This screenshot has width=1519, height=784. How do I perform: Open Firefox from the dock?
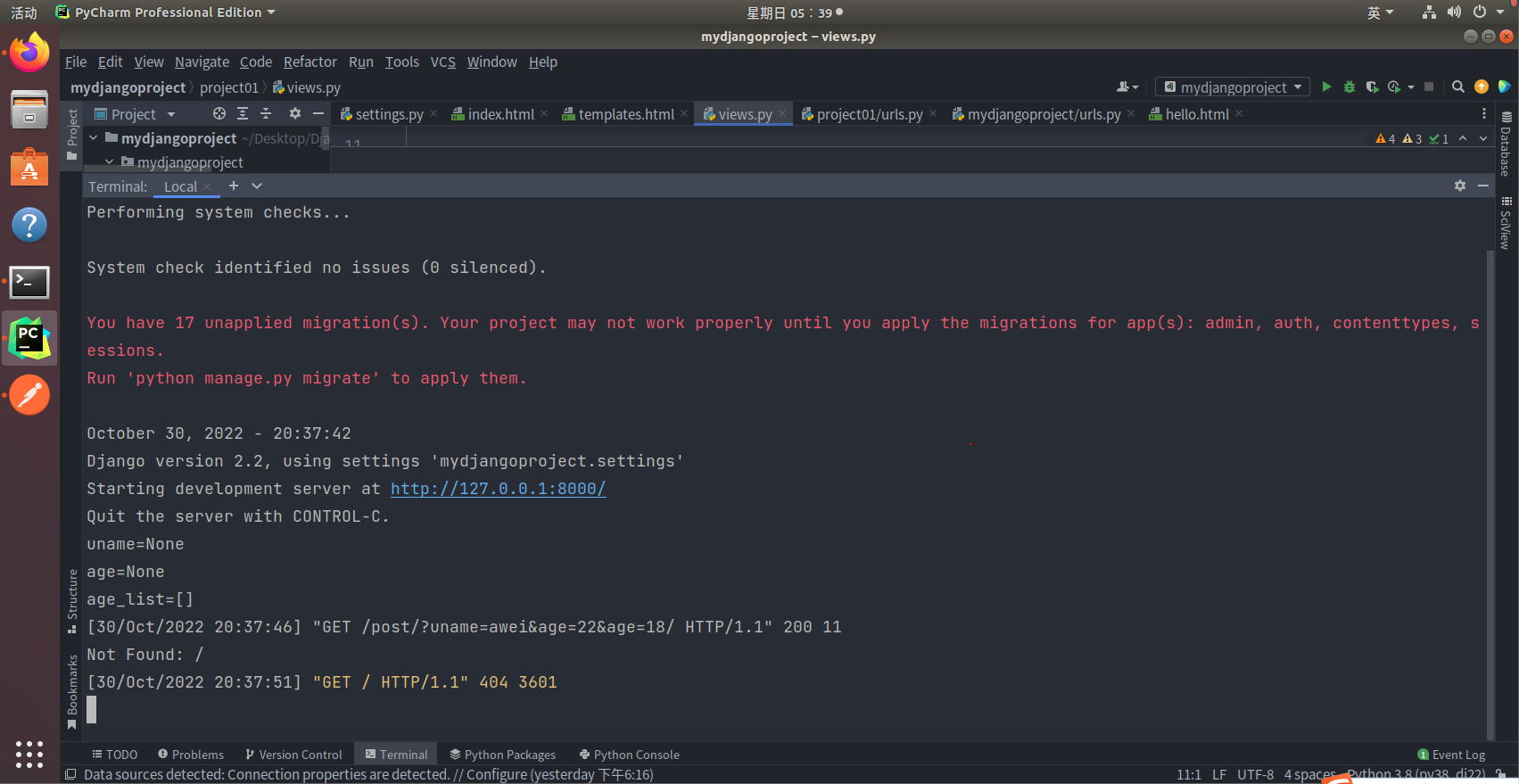pyautogui.click(x=29, y=54)
